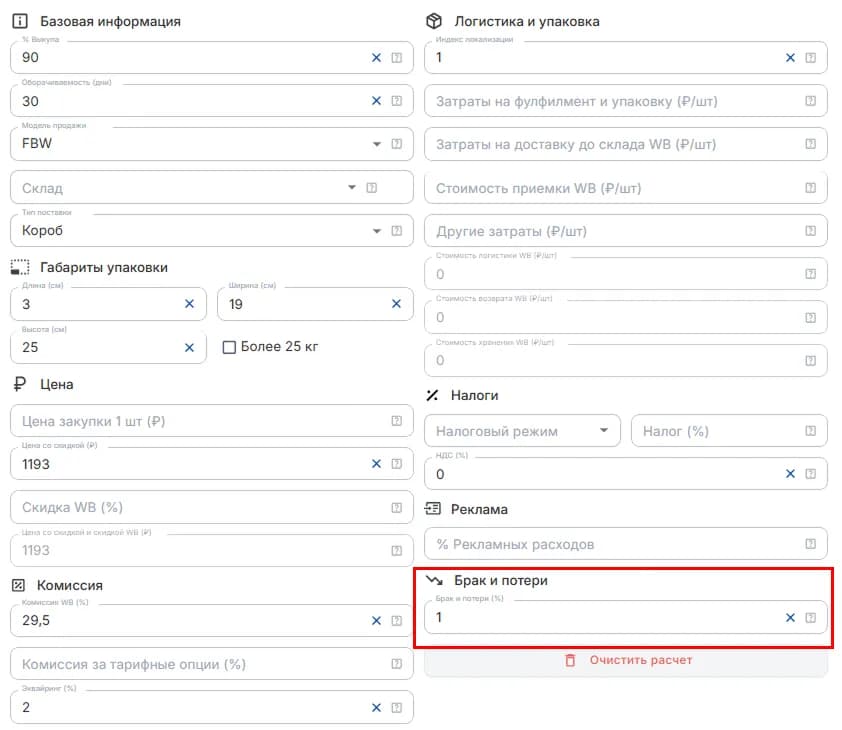Image resolution: width=842 pixels, height=730 pixels.
Task: Clear the Оборачиваемость field with X
Action: point(376,101)
